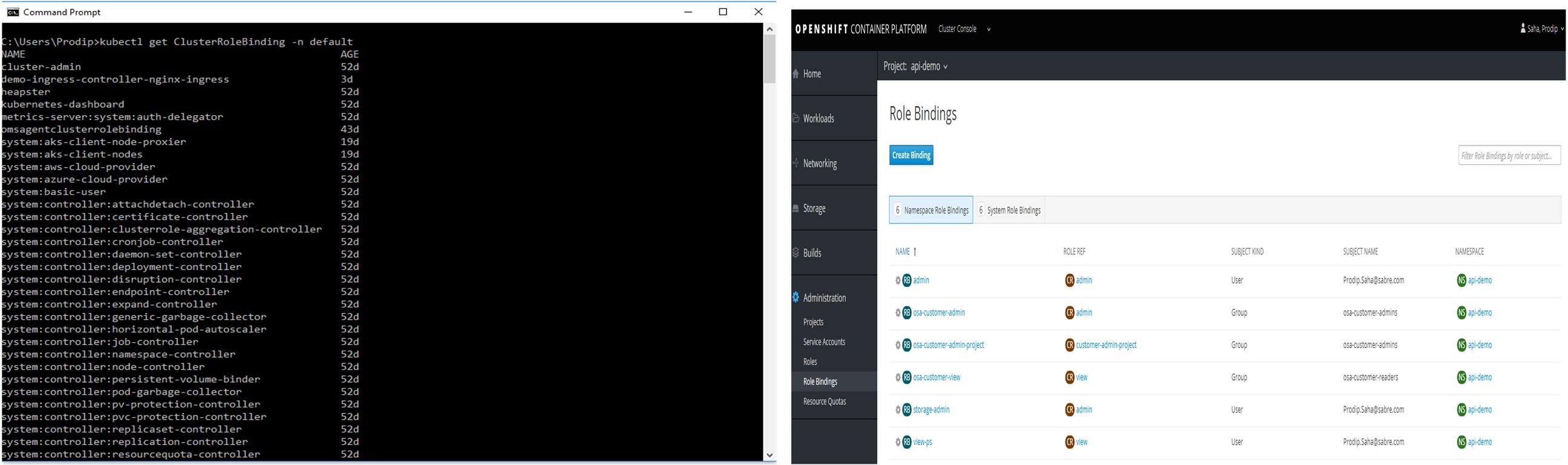Click NS badge in admin row
This screenshot has width=1568, height=465.
1462,280
